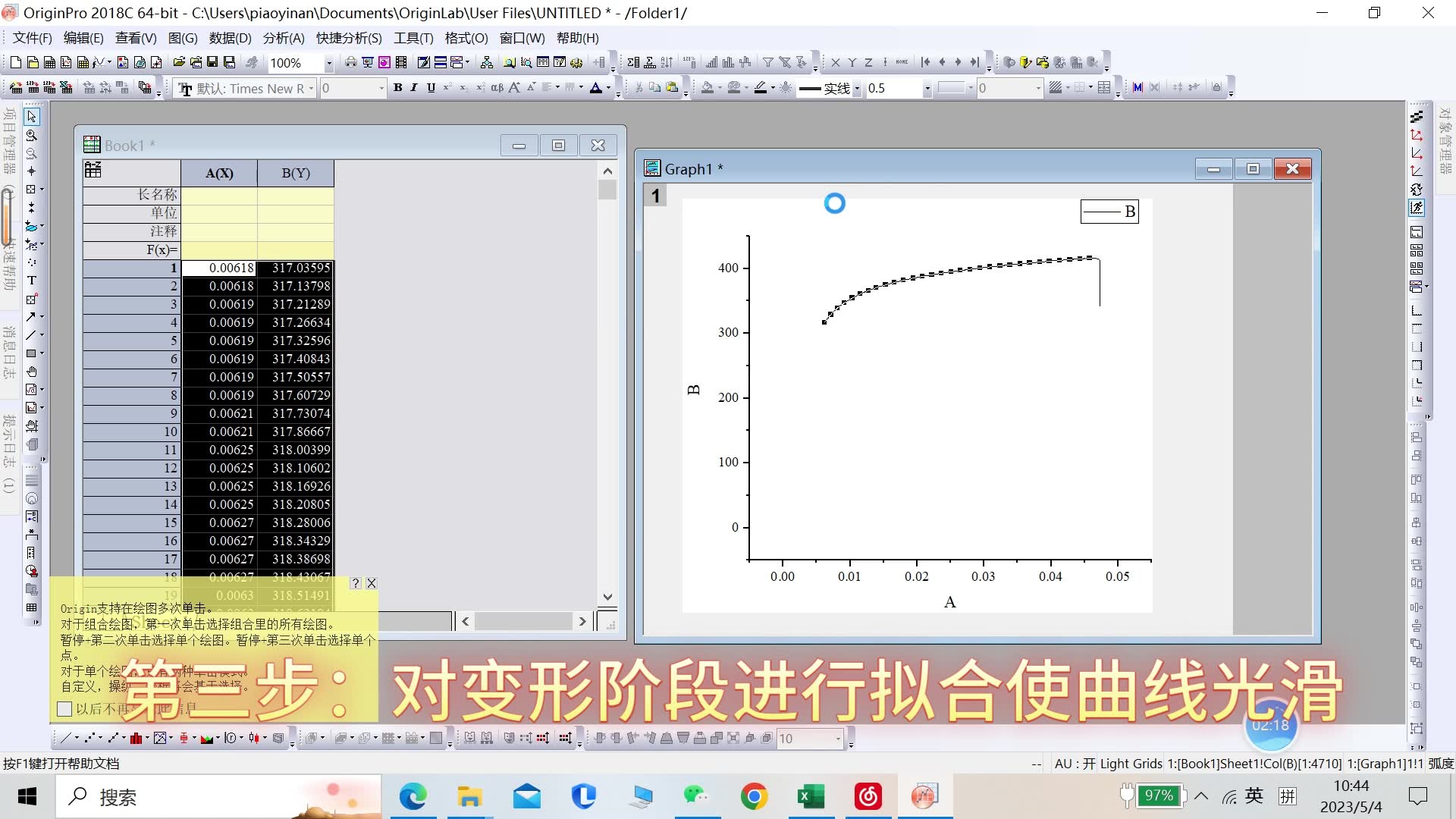The image size is (1456, 819).
Task: Click the column bar plot icon
Action: pyautogui.click(x=136, y=738)
